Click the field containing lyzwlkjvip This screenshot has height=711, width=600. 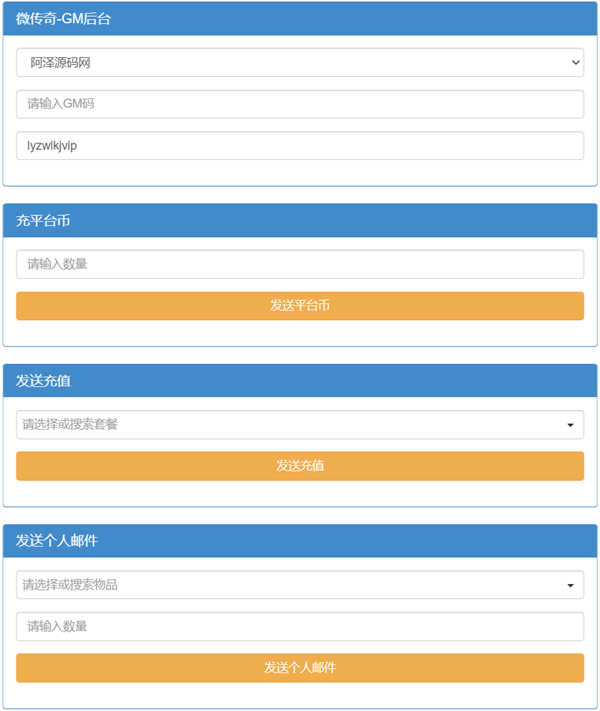300,146
